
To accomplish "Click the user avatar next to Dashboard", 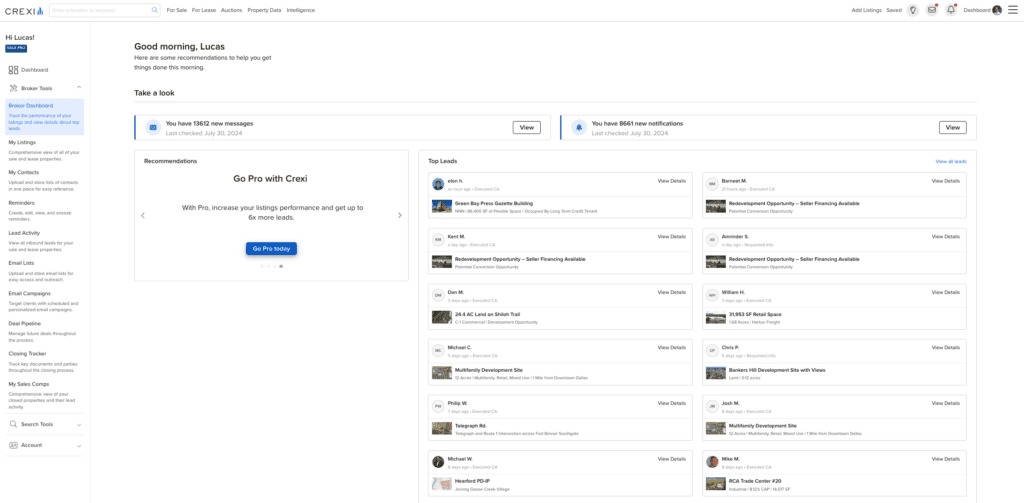I will point(997,10).
